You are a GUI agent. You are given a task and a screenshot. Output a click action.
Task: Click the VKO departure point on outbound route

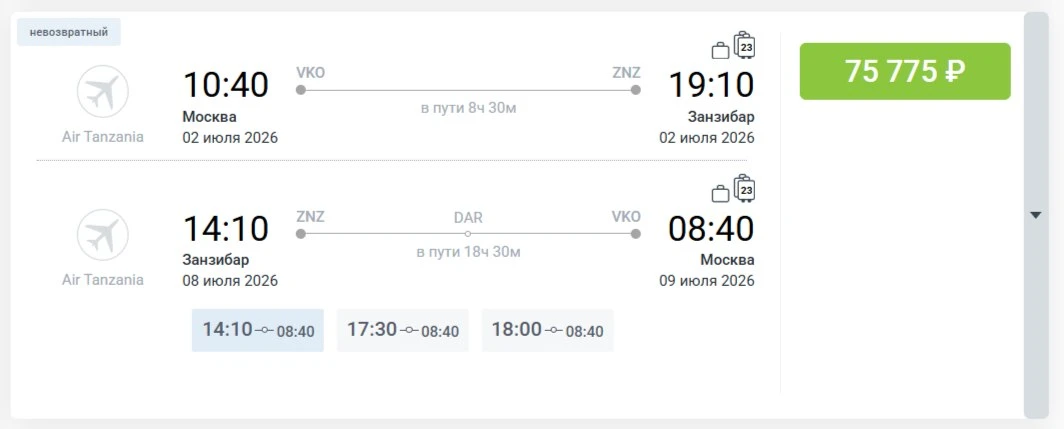click(301, 90)
